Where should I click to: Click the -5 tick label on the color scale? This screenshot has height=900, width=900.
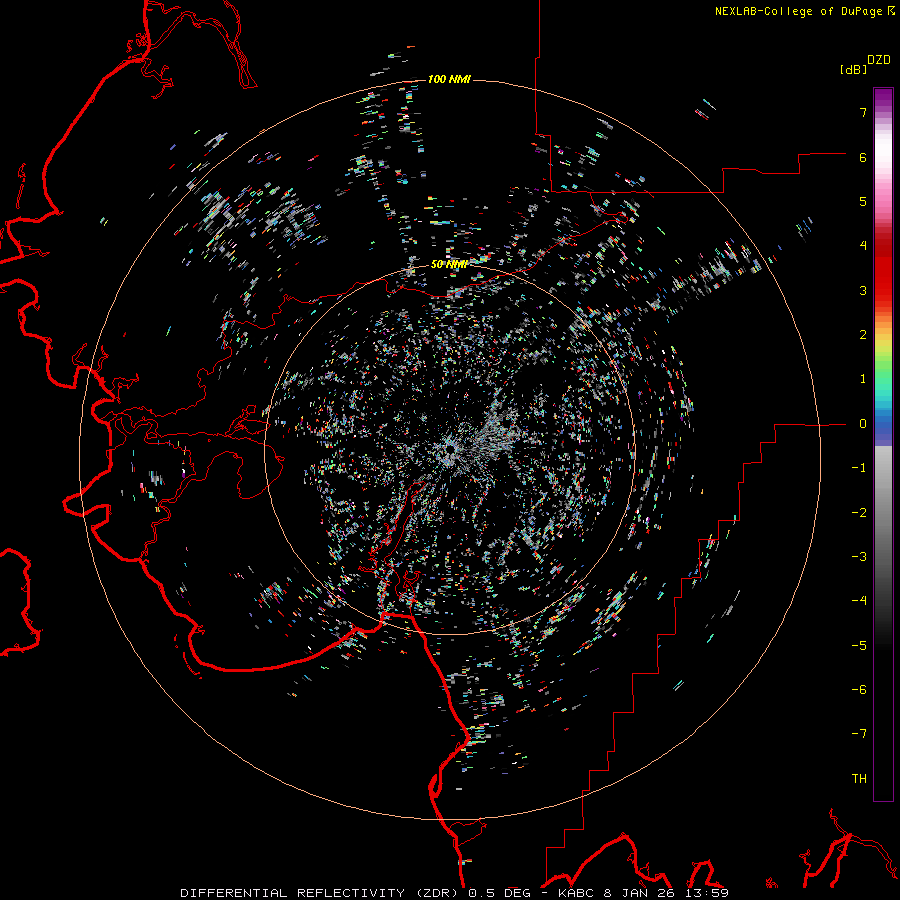[859, 646]
